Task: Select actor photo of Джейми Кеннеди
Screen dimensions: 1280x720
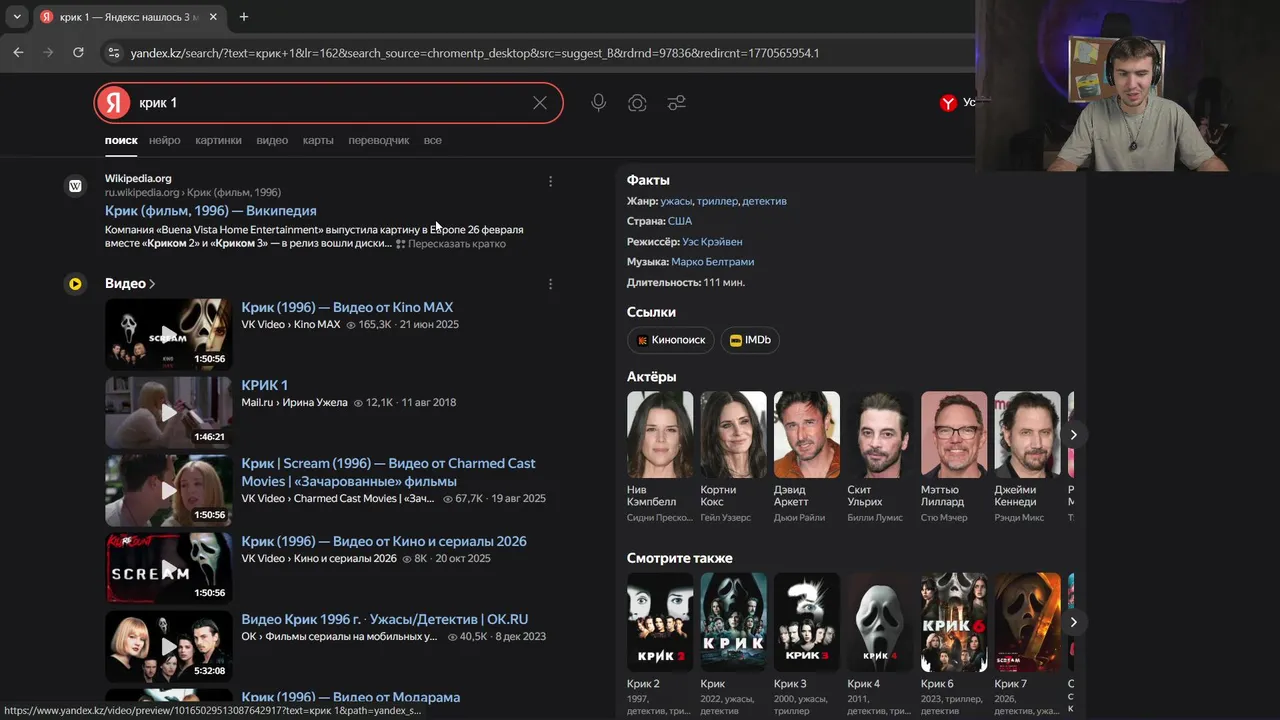Action: coord(1027,434)
